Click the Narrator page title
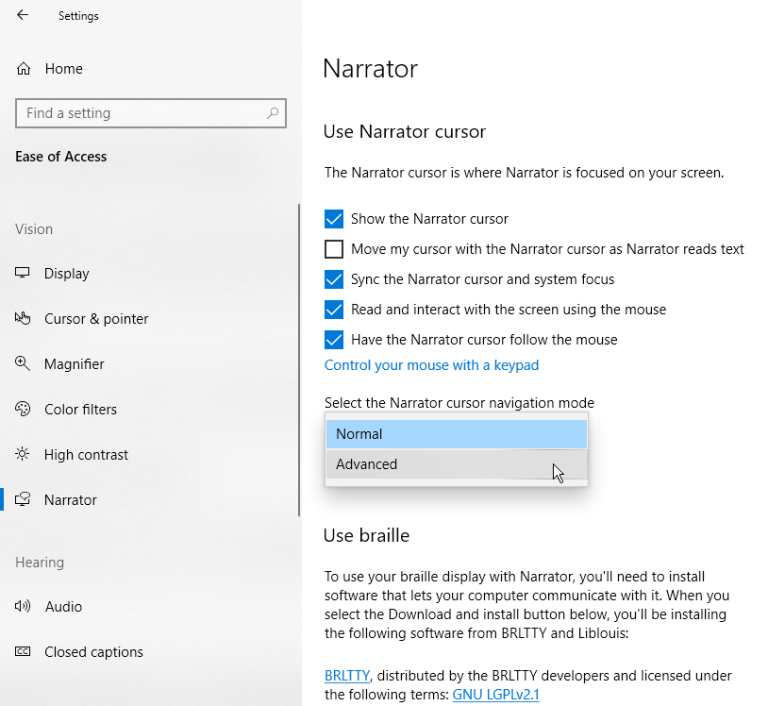Image resolution: width=768 pixels, height=706 pixels. point(370,69)
